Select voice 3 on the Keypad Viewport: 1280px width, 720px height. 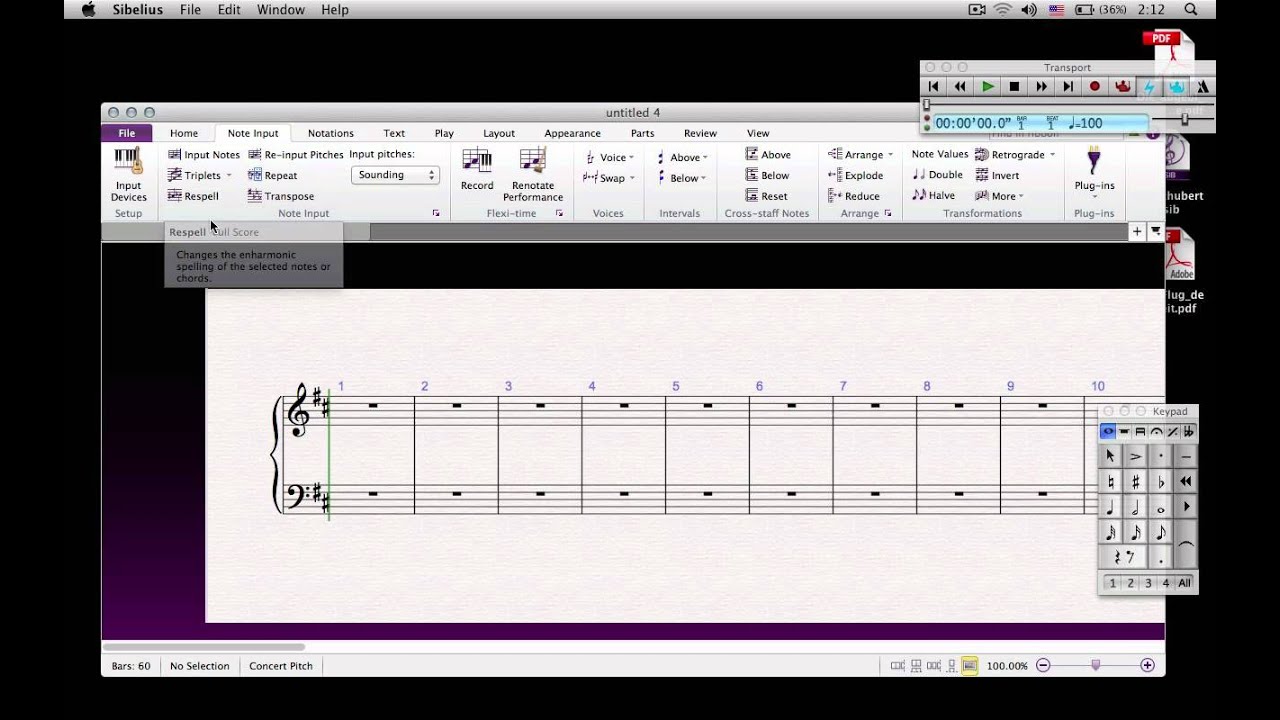tap(1148, 583)
